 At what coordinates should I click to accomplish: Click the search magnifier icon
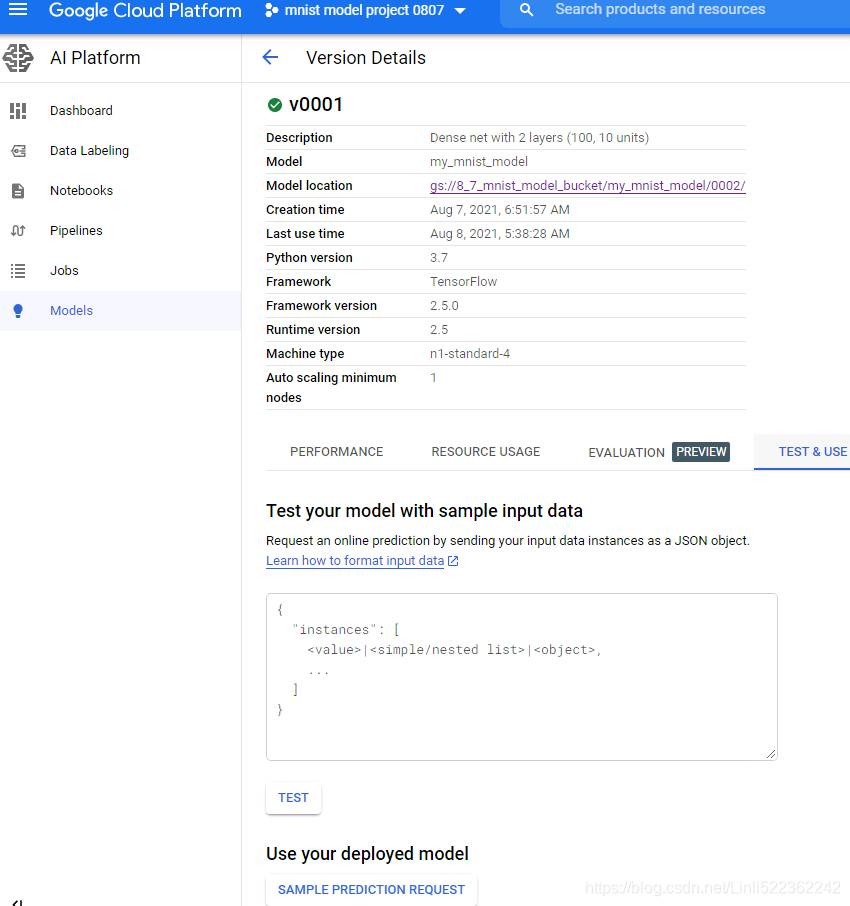(526, 10)
